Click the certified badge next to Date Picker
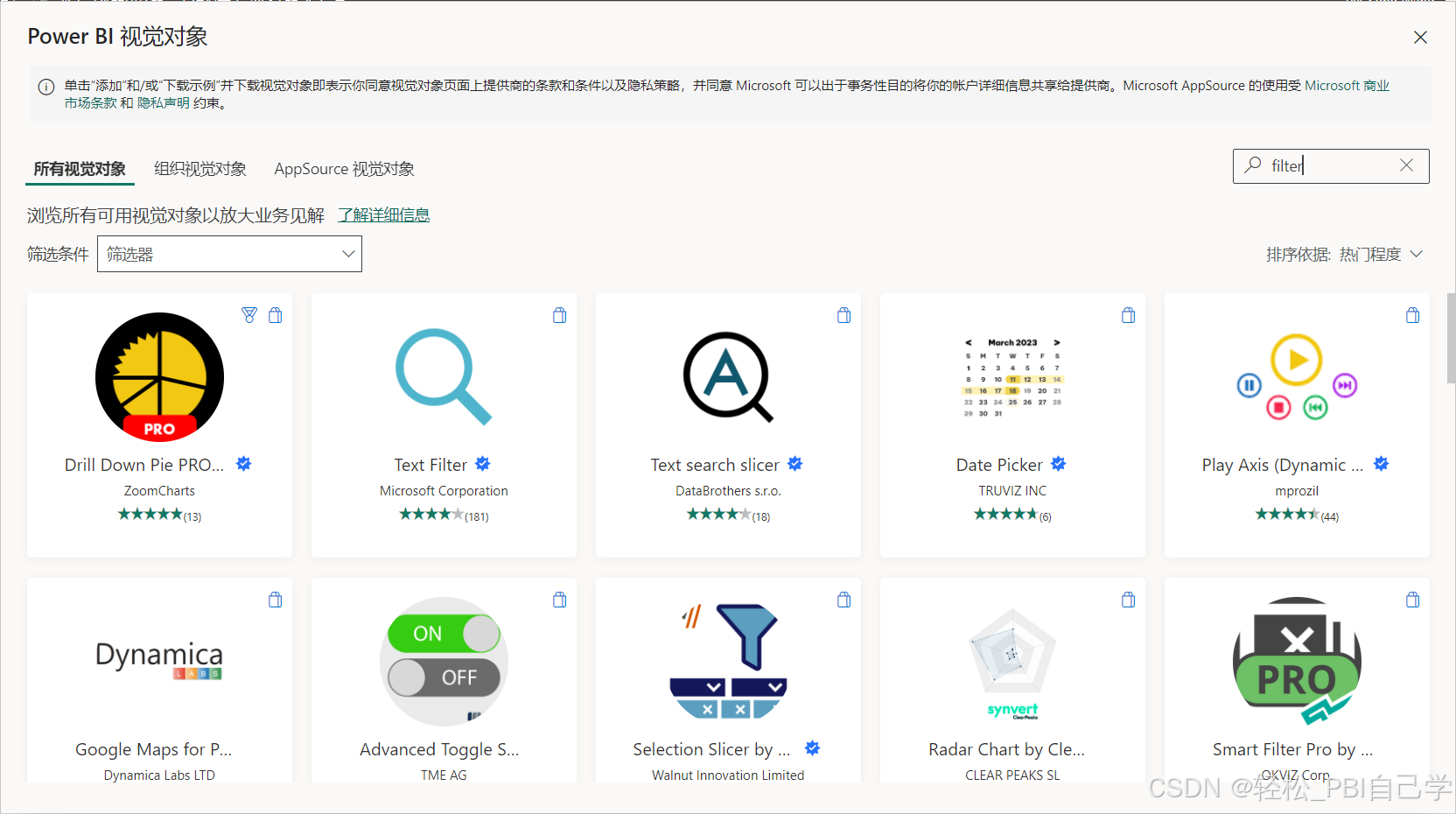This screenshot has height=814, width=1456. (1059, 464)
